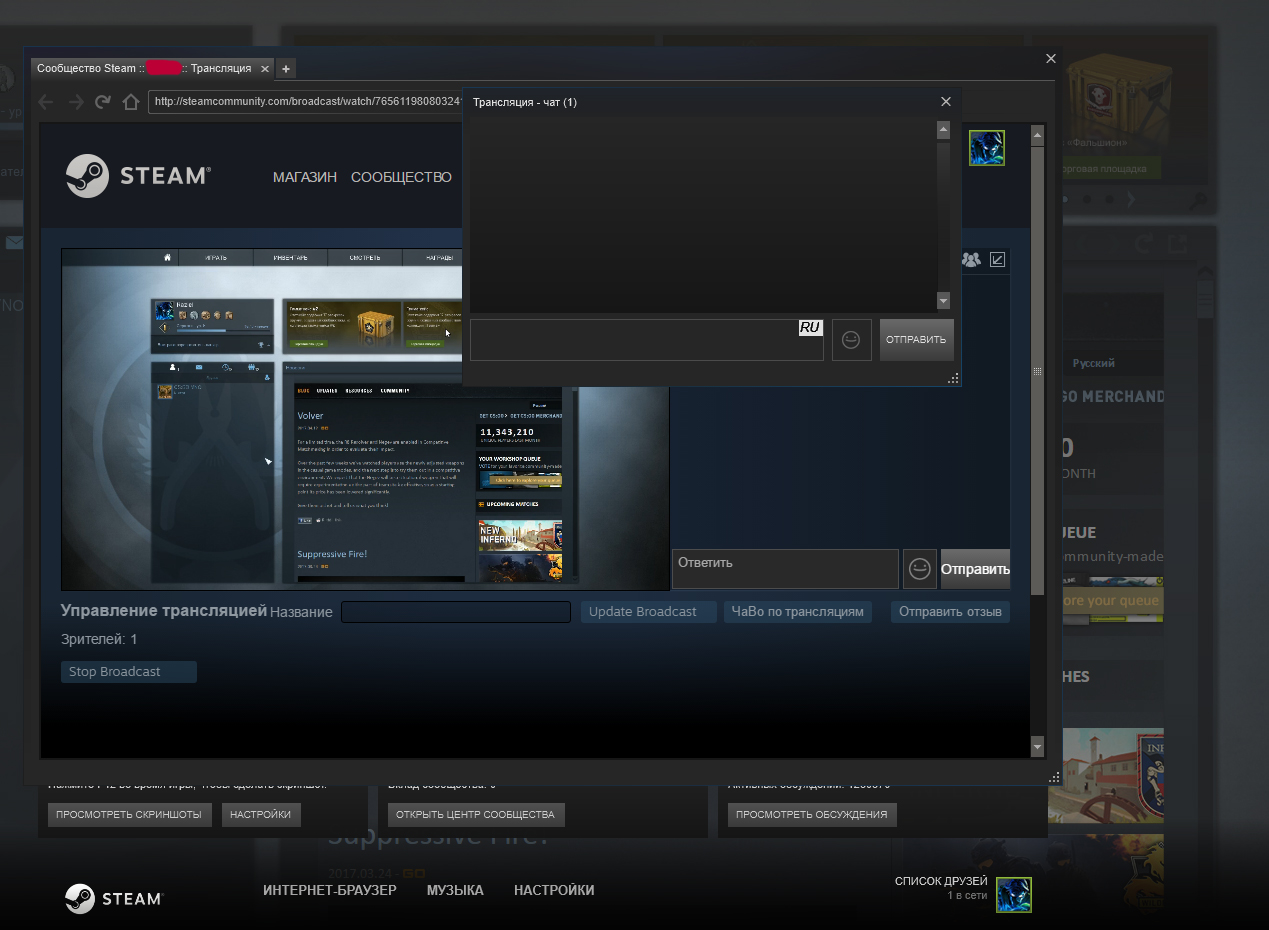Go to home page via house icon

click(130, 102)
